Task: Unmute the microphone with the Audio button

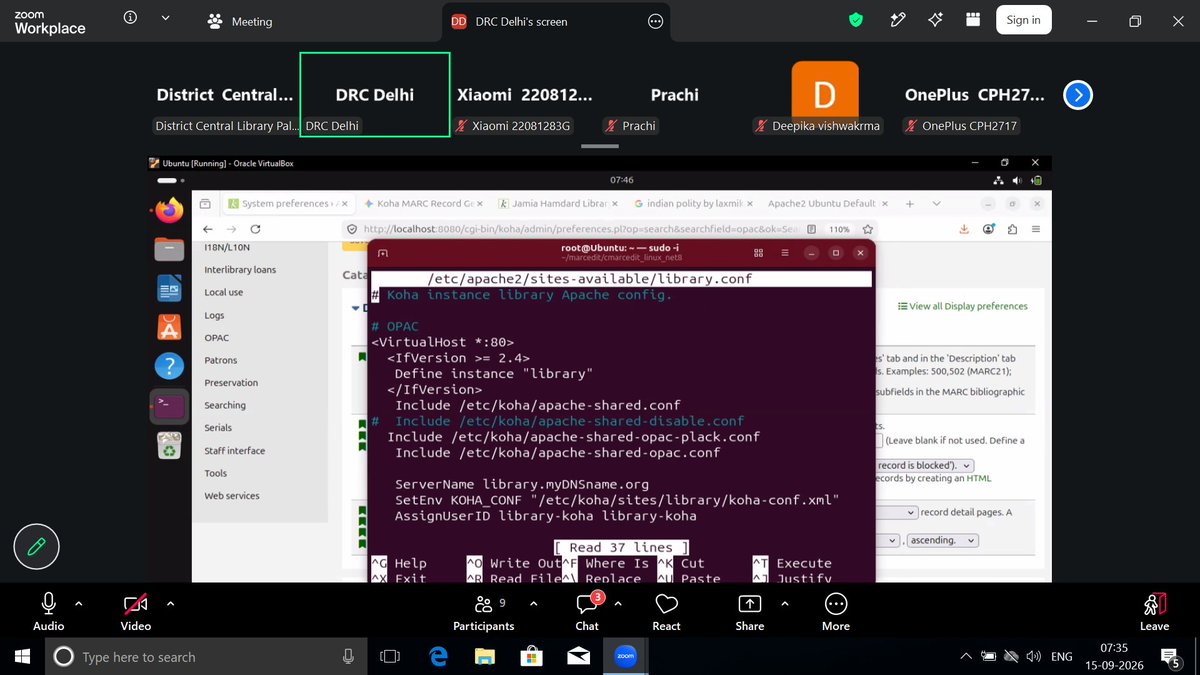Action: (x=48, y=611)
